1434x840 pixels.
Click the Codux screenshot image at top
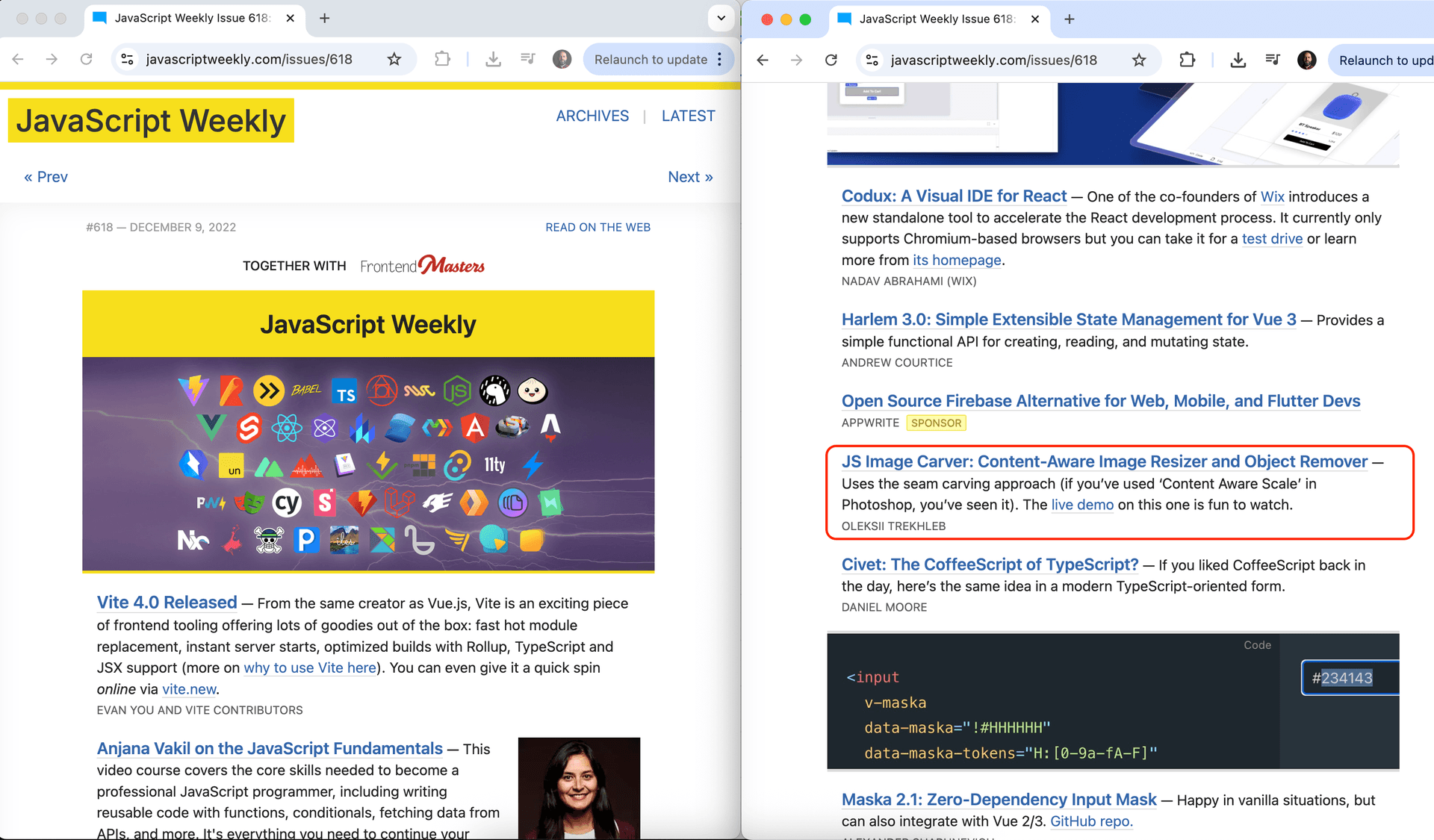click(x=1113, y=123)
